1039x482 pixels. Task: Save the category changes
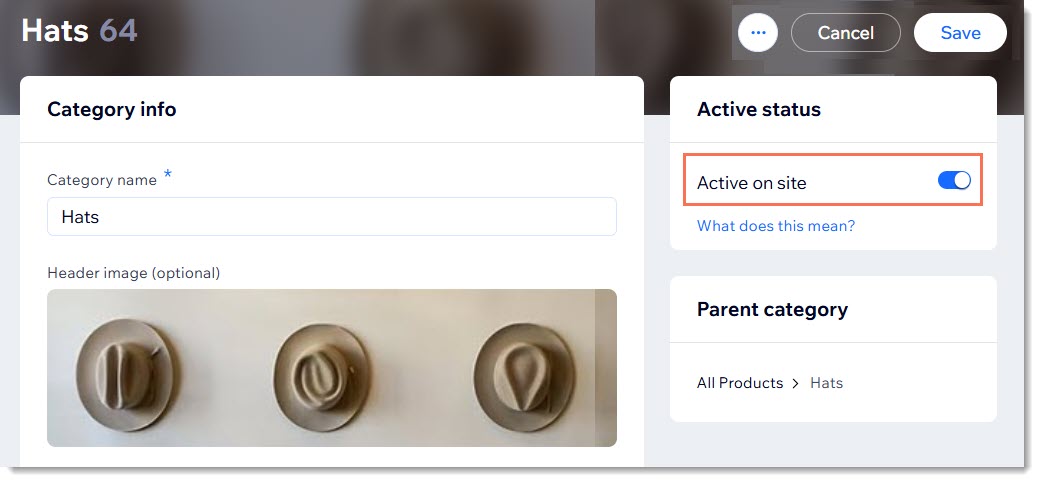tap(960, 33)
